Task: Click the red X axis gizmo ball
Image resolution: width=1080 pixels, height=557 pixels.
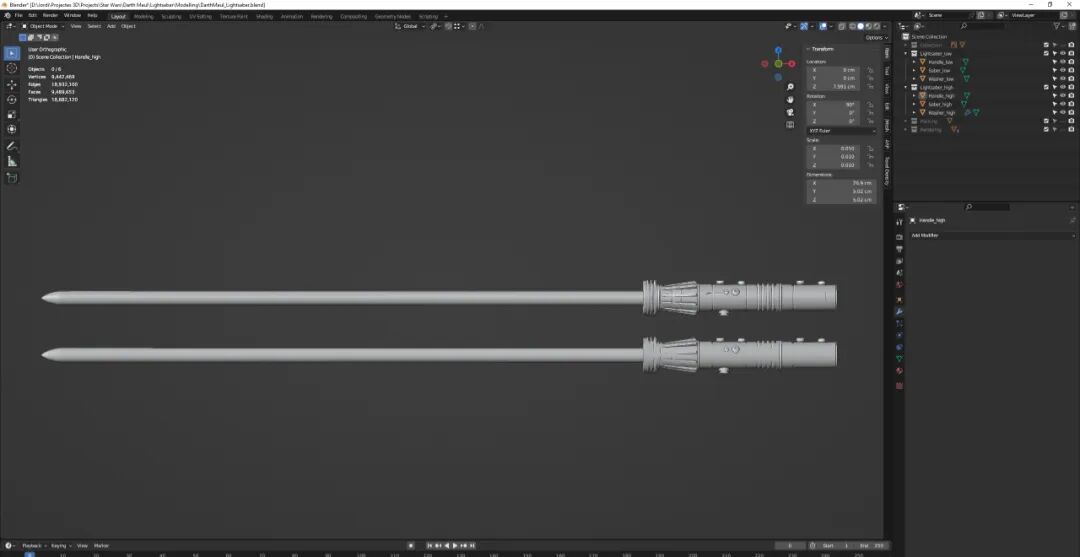Action: 792,64
